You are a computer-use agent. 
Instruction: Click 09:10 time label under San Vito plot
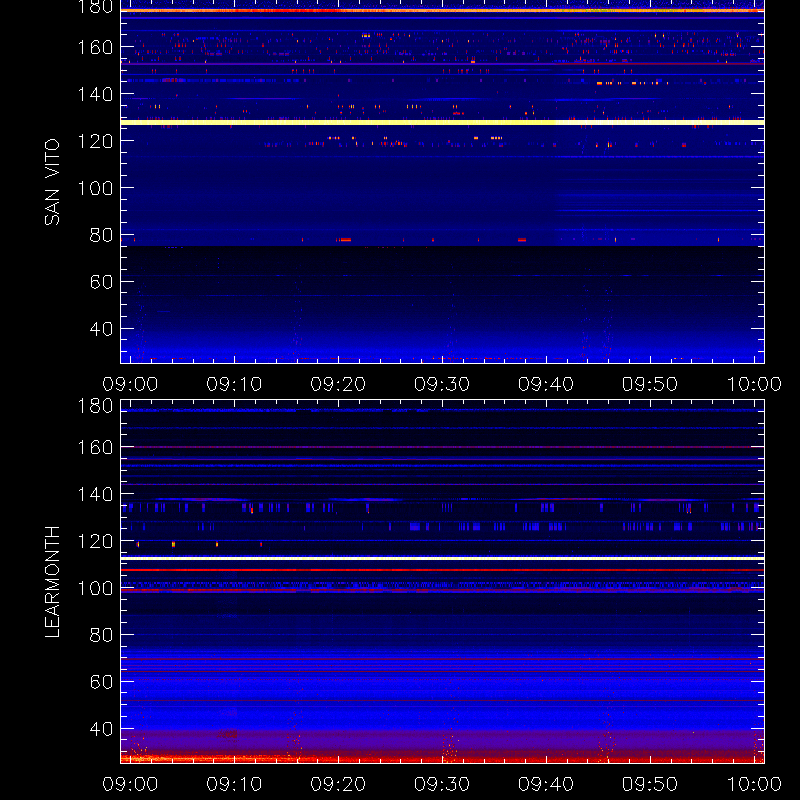coord(234,384)
